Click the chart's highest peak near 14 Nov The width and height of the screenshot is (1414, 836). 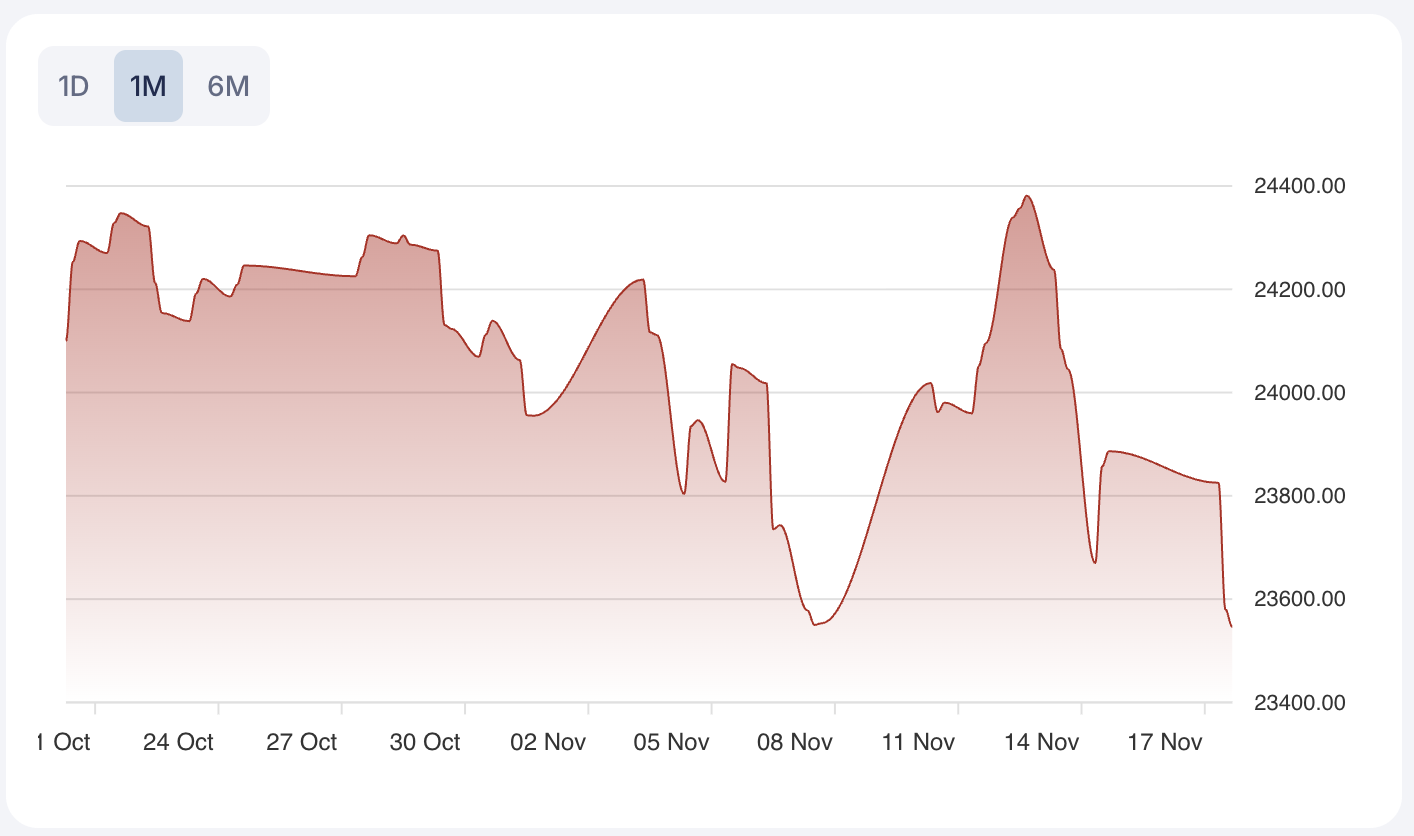[x=1027, y=196]
